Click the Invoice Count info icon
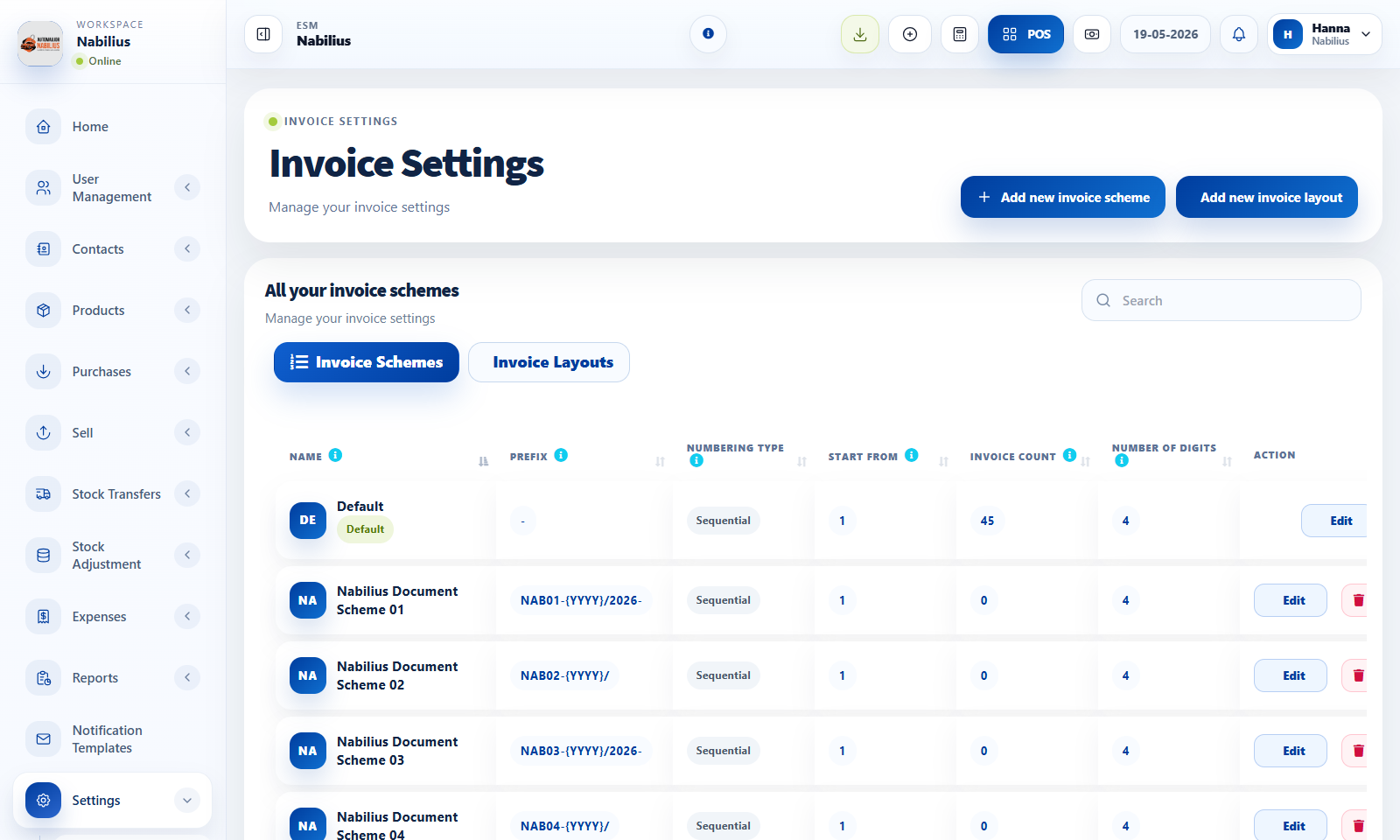Screen dimensions: 1400x840 [1069, 455]
